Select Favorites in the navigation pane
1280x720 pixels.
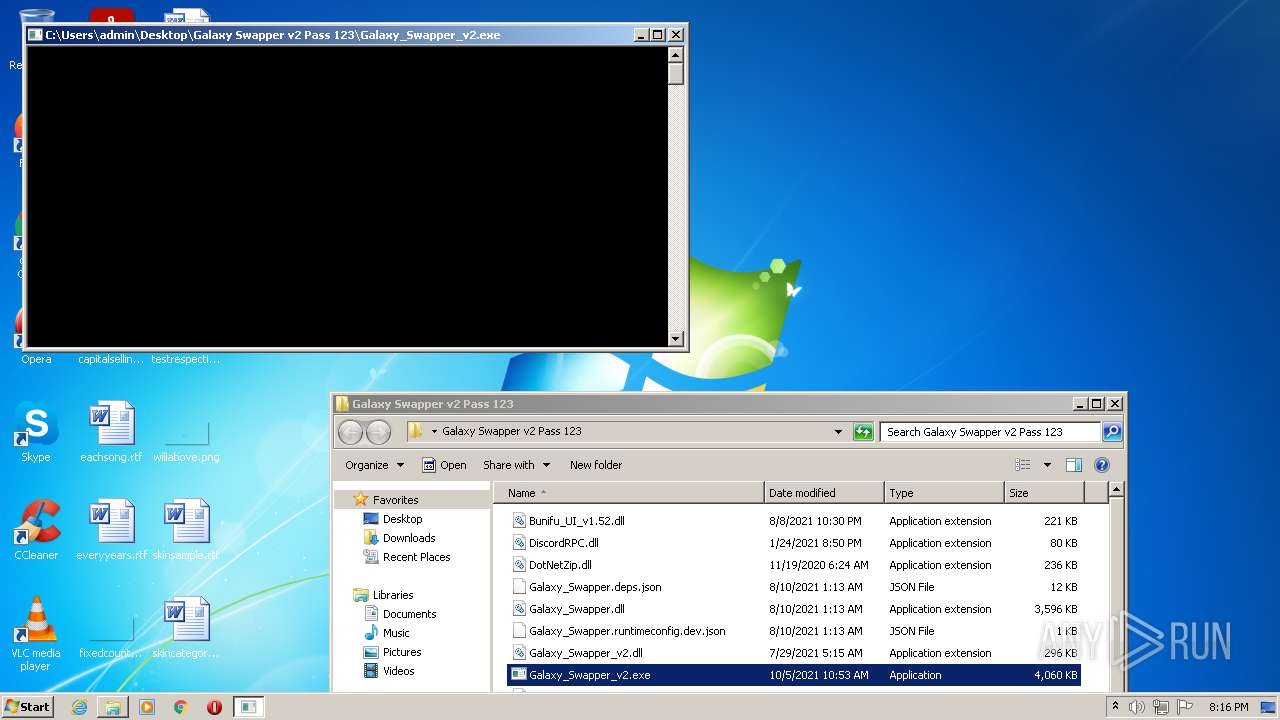tap(395, 500)
